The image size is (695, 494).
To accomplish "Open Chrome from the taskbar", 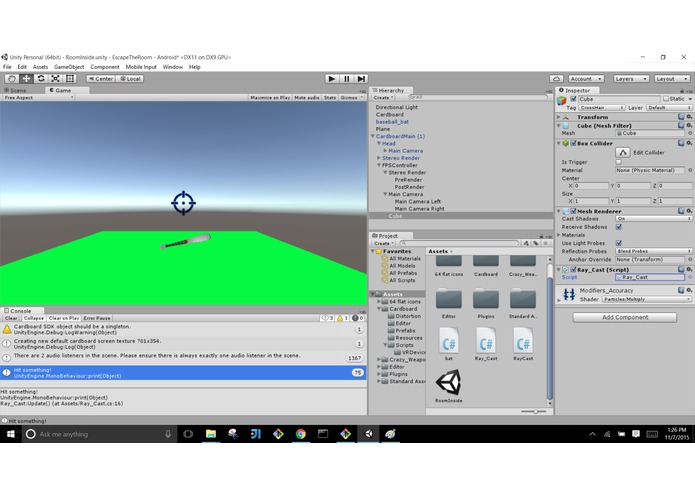I will coord(301,434).
